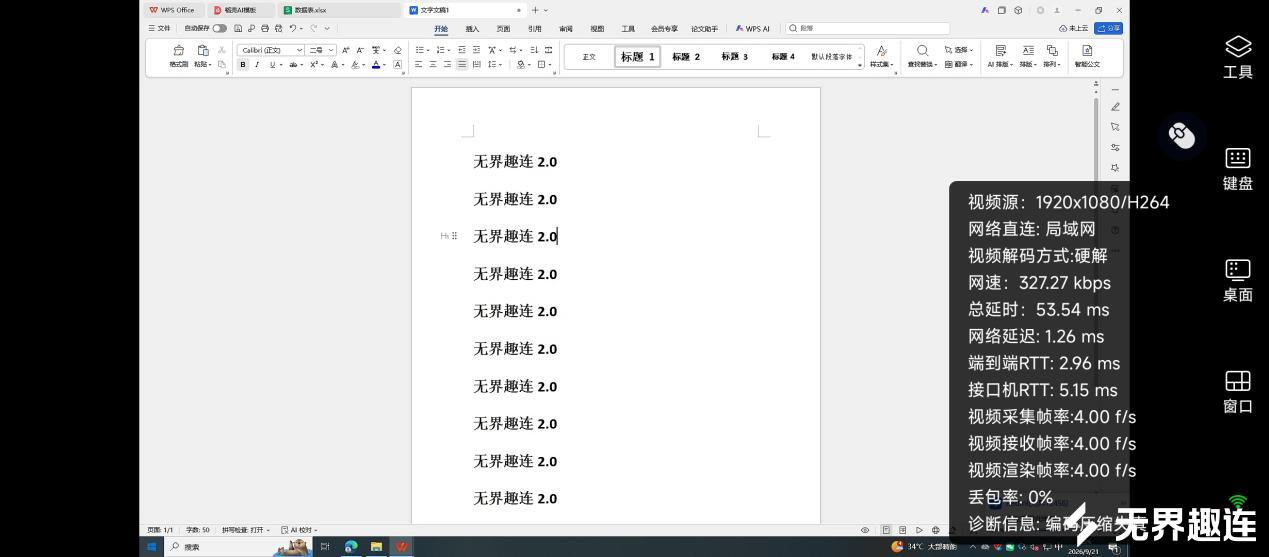Toggle Bold formatting button

pyautogui.click(x=243, y=64)
